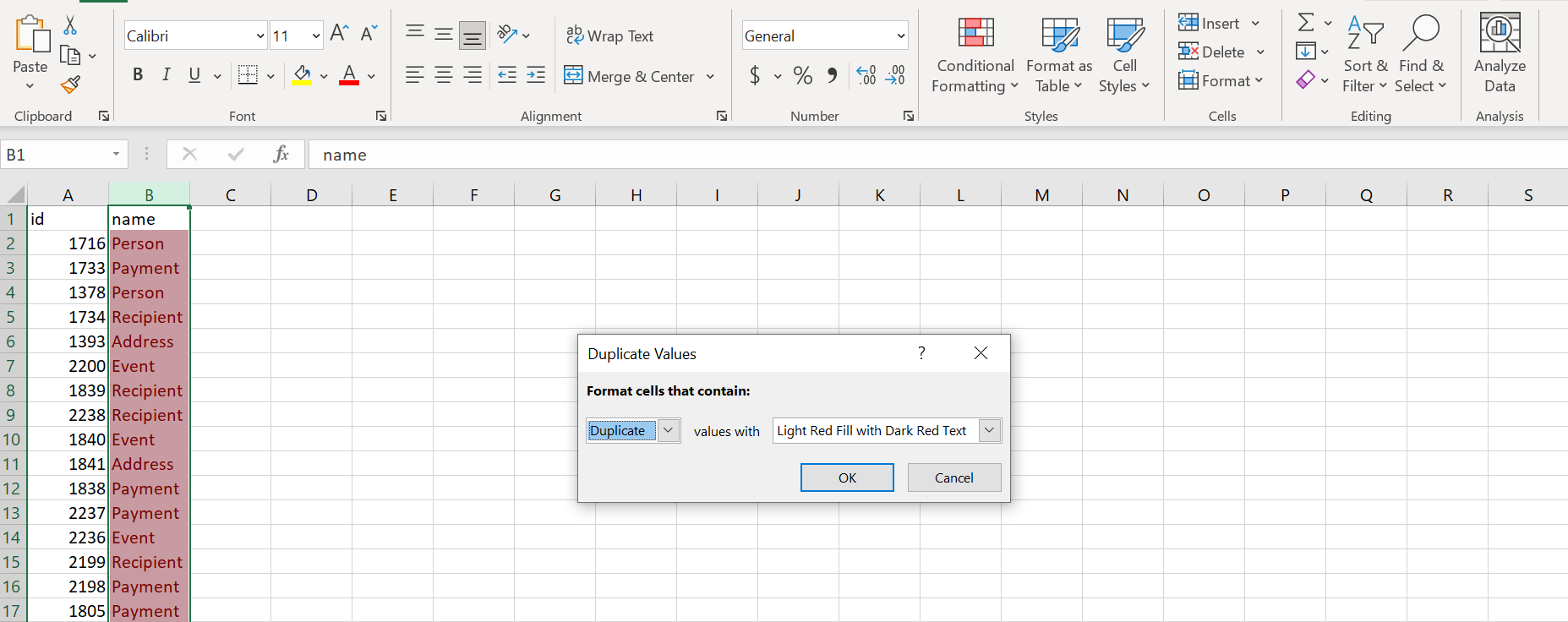Image resolution: width=1568 pixels, height=622 pixels.
Task: Open the Find & Select menu
Action: [1420, 55]
